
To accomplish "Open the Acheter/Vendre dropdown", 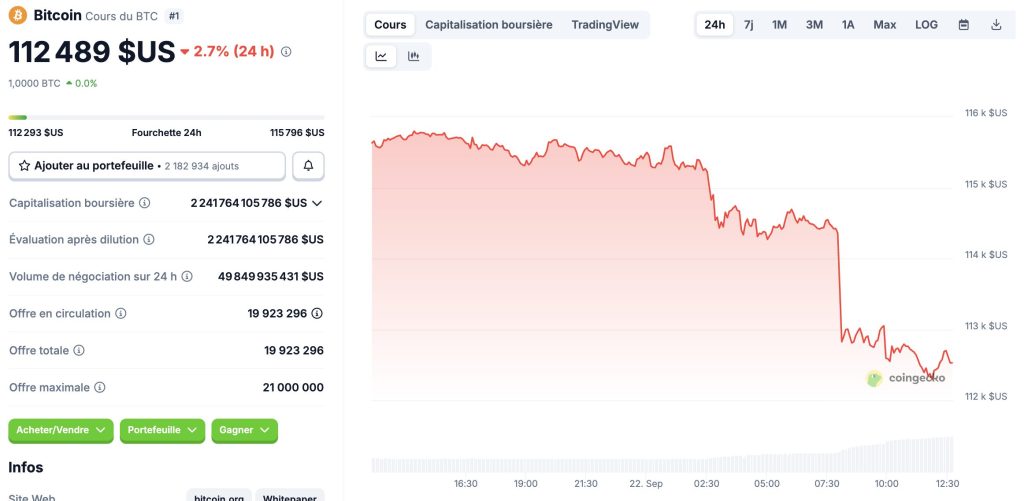I will pyautogui.click(x=61, y=430).
